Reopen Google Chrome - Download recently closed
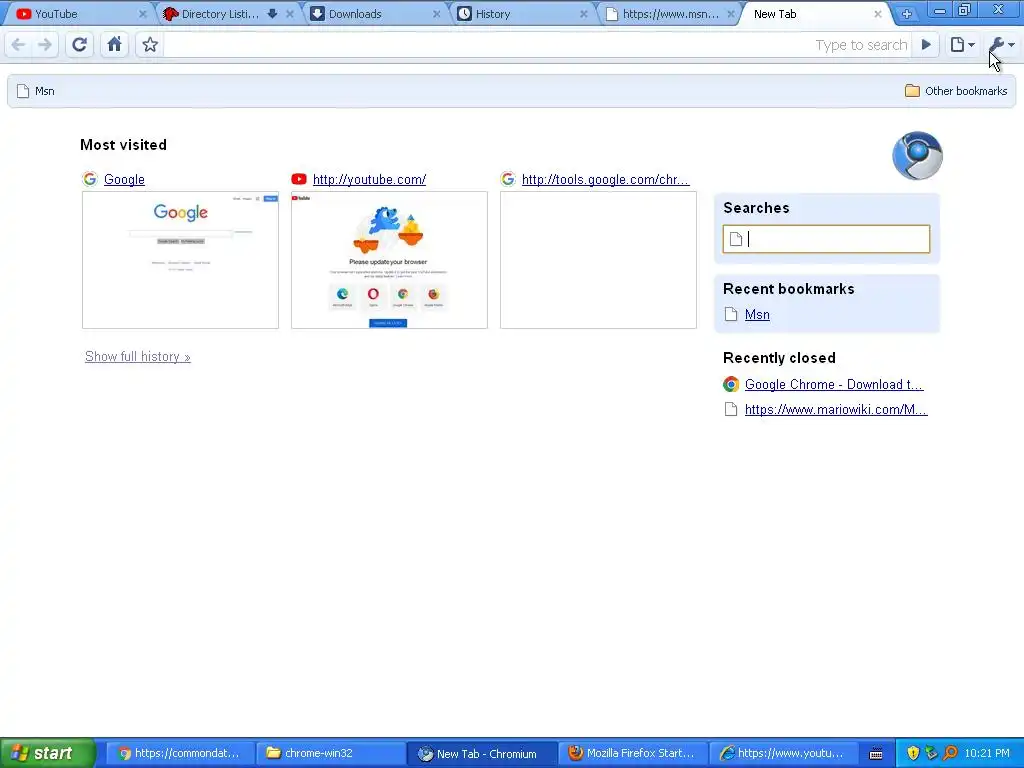 (x=834, y=385)
